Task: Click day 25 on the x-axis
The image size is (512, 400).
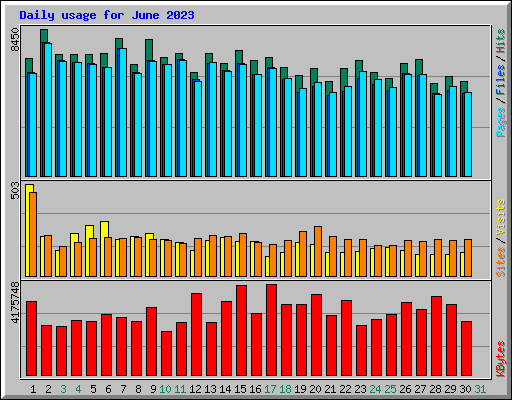Action: 390,389
